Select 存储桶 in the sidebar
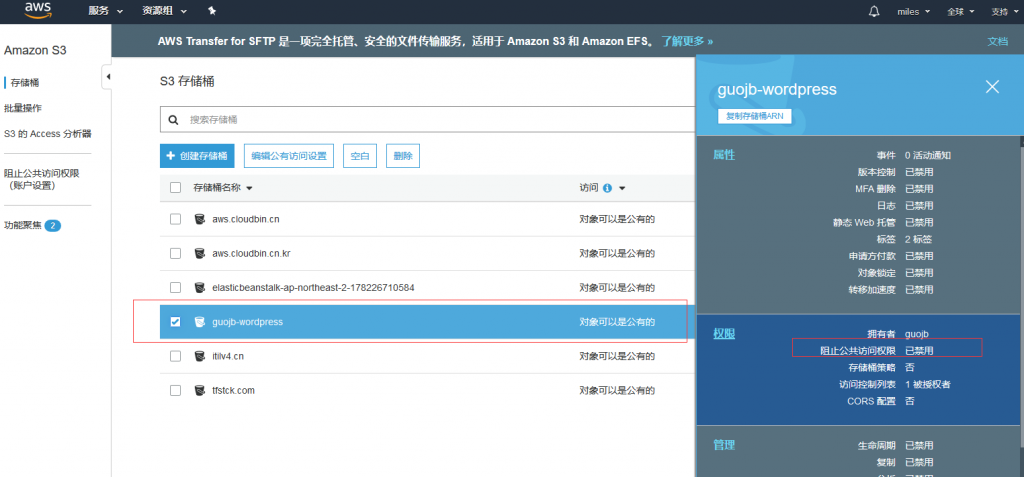This screenshot has width=1024, height=477. point(25,82)
